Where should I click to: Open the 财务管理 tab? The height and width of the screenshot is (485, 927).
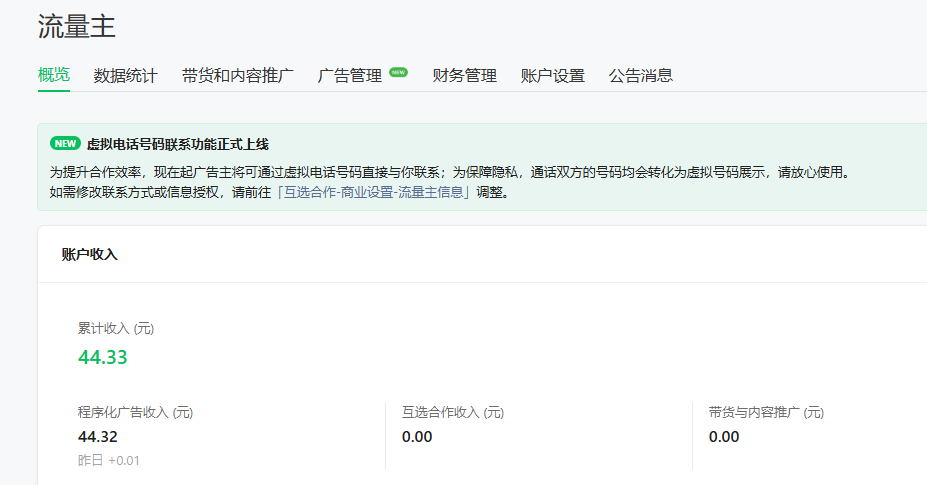pyautogui.click(x=465, y=76)
